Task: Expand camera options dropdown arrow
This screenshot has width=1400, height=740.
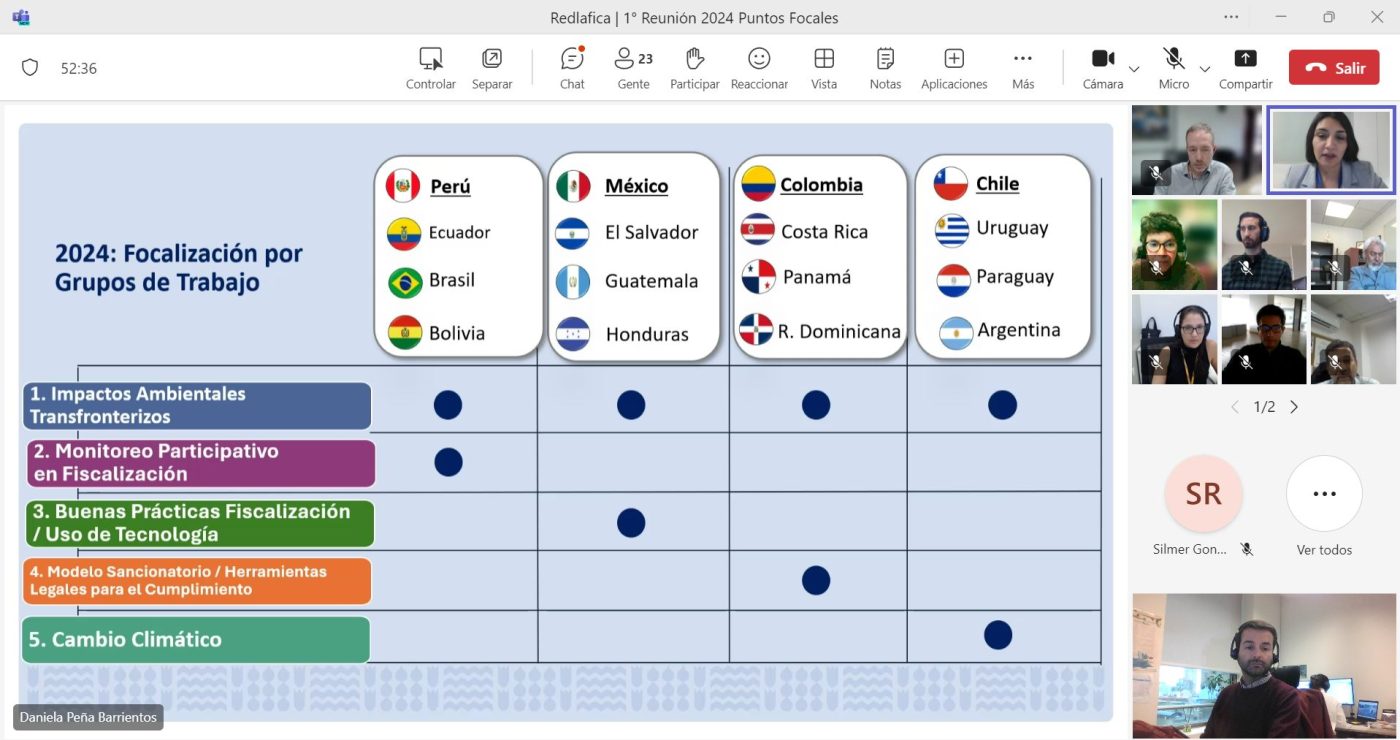Action: pos(1134,69)
